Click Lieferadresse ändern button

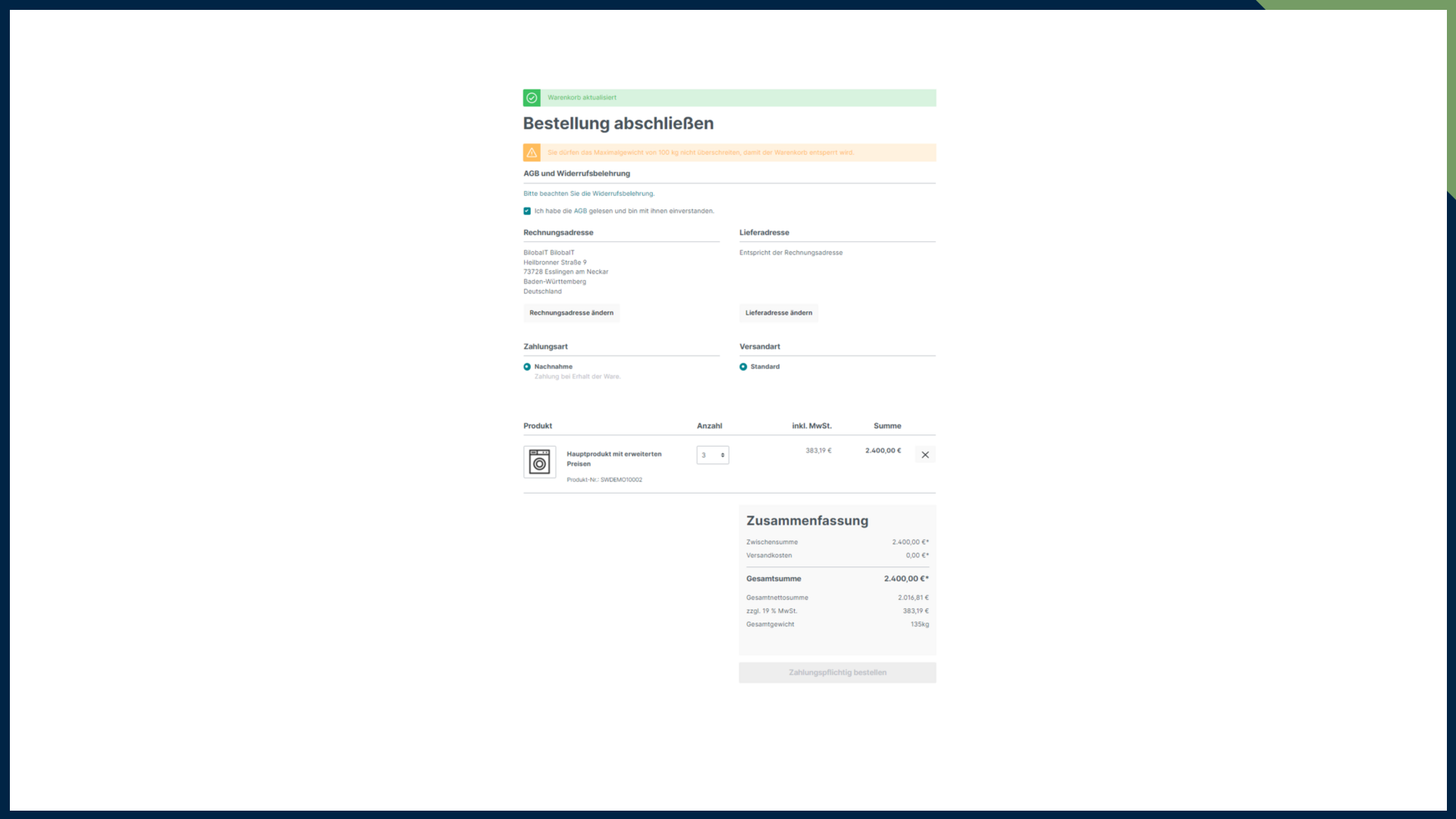[x=778, y=313]
